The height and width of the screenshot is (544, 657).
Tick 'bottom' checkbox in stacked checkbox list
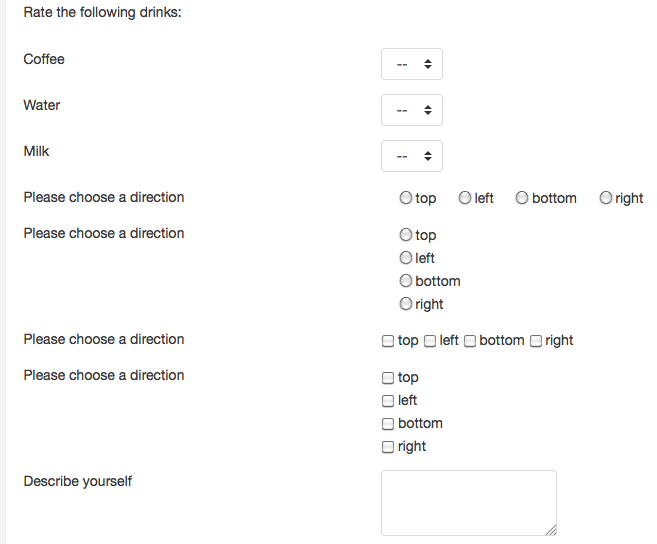point(388,424)
